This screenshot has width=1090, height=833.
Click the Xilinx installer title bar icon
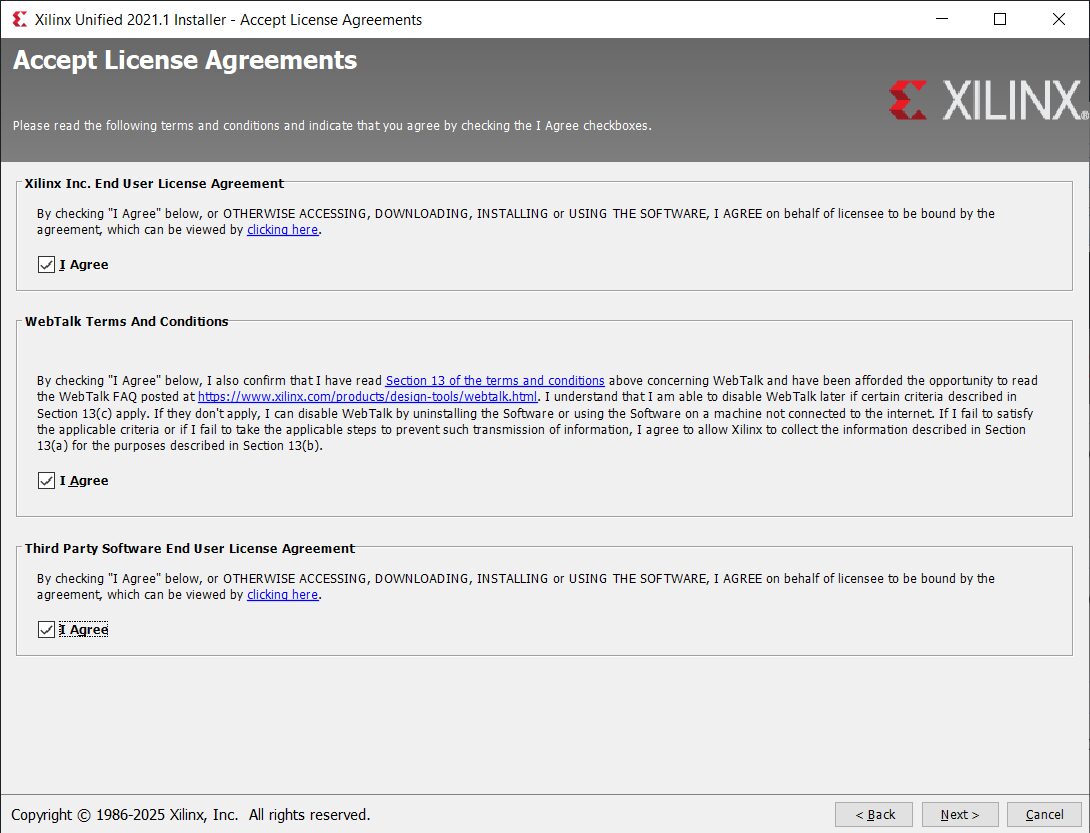pos(19,19)
